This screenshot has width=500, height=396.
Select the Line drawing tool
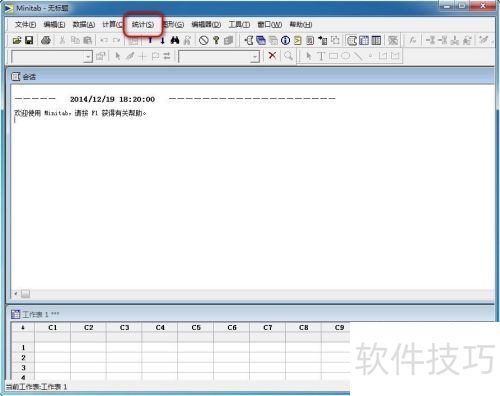pyautogui.click(x=358, y=56)
